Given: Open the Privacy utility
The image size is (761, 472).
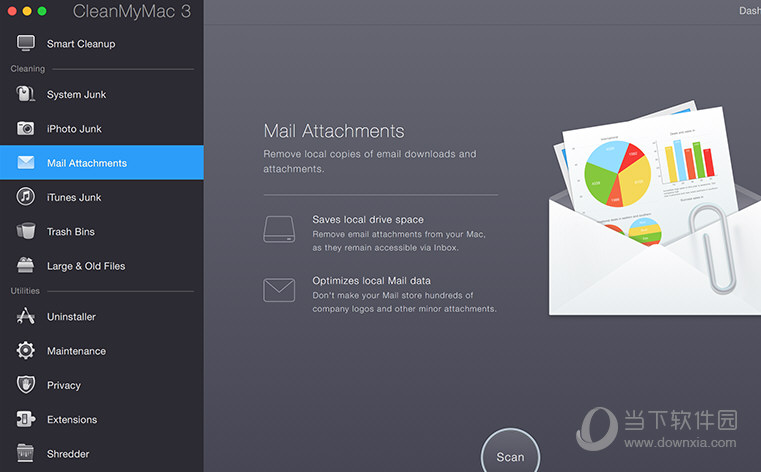Looking at the screenshot, I should (x=102, y=385).
